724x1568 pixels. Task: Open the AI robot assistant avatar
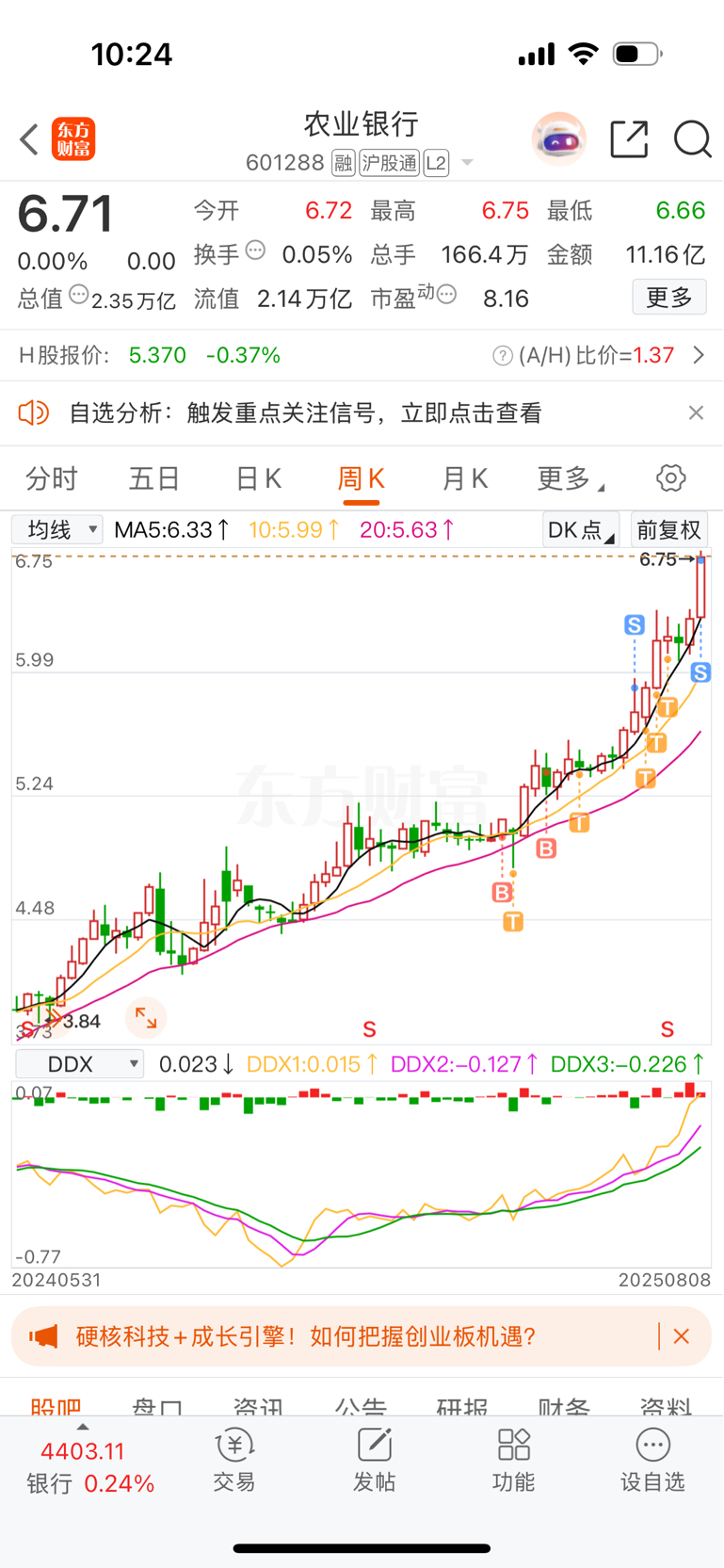coord(559,139)
